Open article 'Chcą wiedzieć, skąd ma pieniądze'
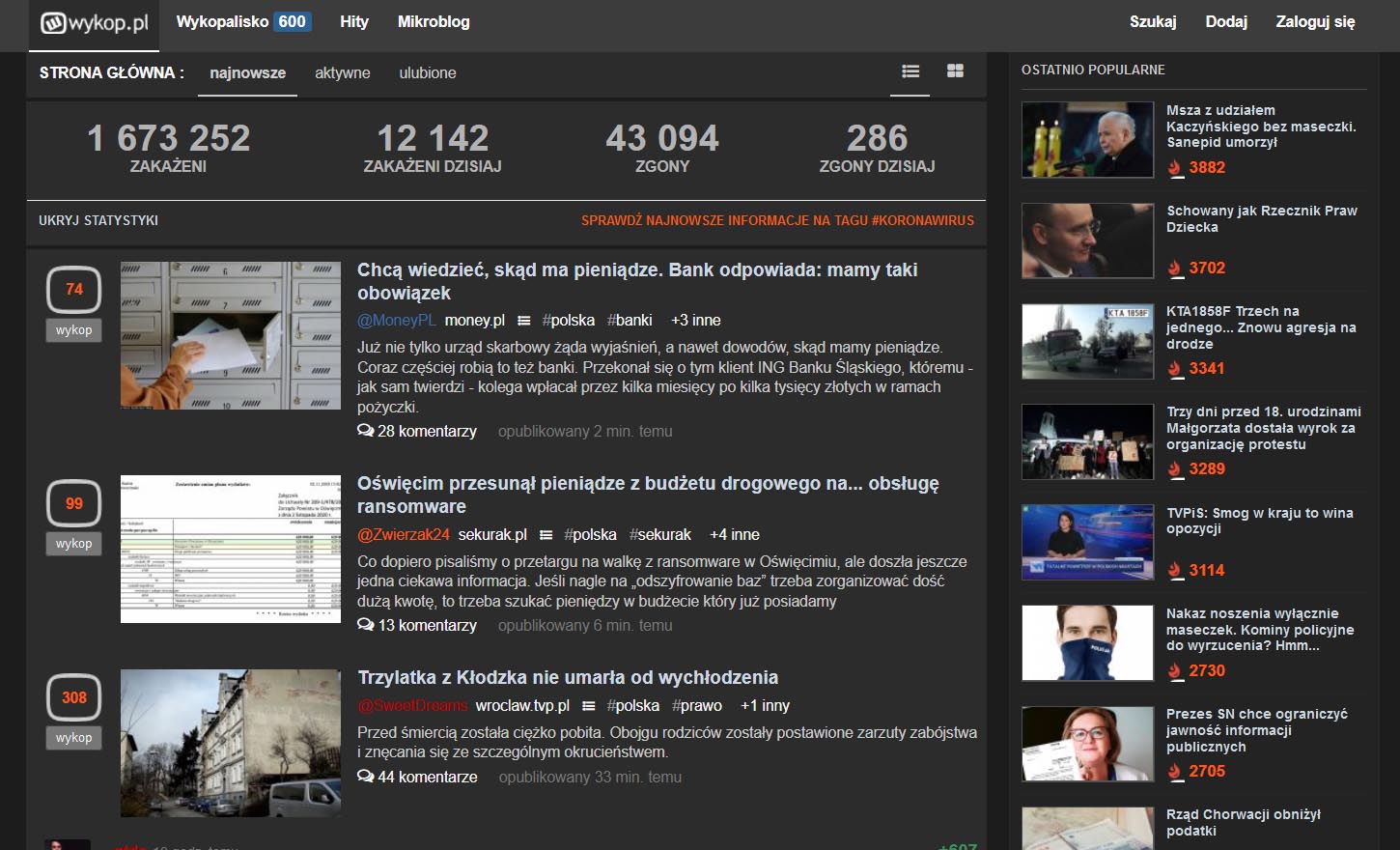The height and width of the screenshot is (850, 1400). (x=637, y=281)
